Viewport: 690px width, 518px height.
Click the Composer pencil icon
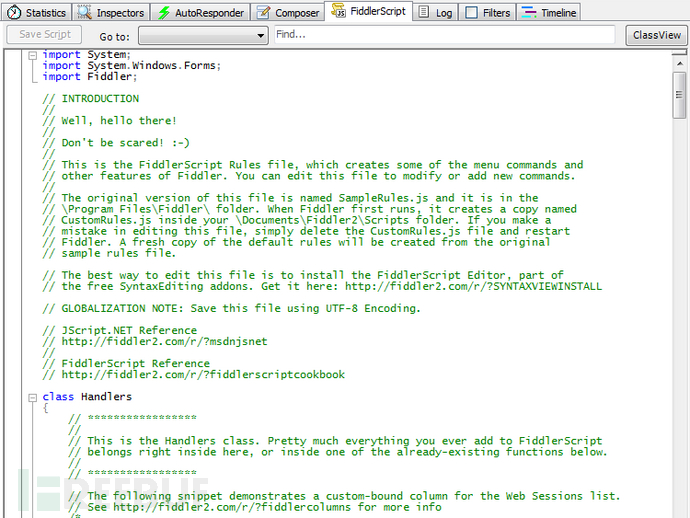coord(263,12)
